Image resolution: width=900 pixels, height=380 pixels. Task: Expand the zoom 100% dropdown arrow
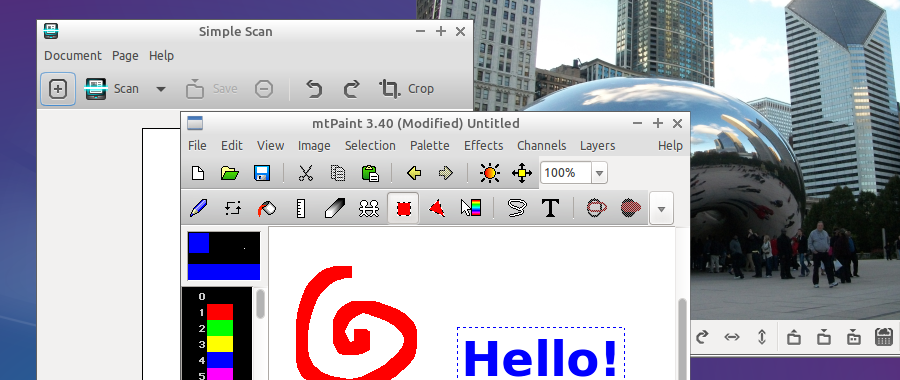point(599,173)
